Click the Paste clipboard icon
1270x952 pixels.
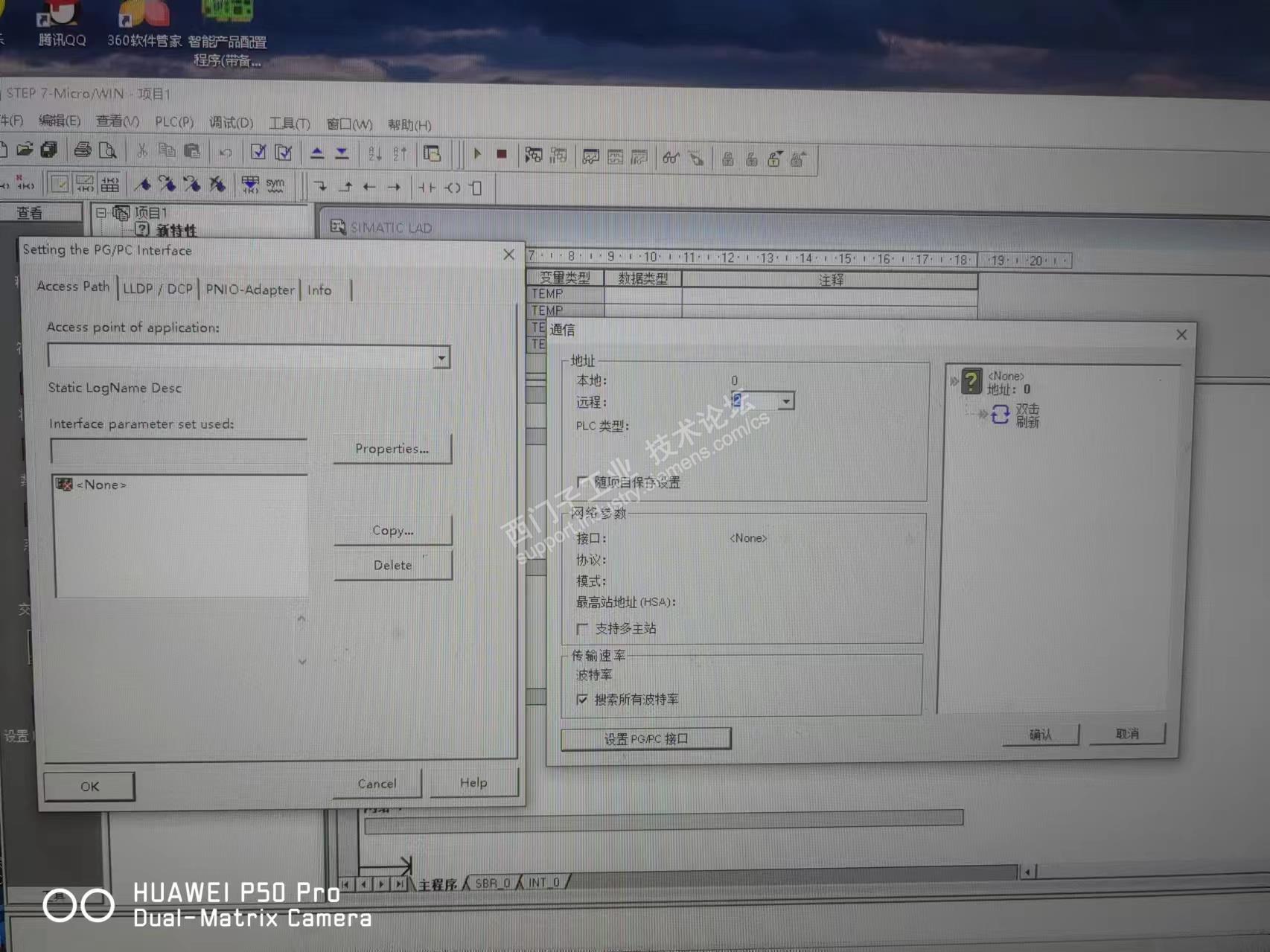[192, 152]
